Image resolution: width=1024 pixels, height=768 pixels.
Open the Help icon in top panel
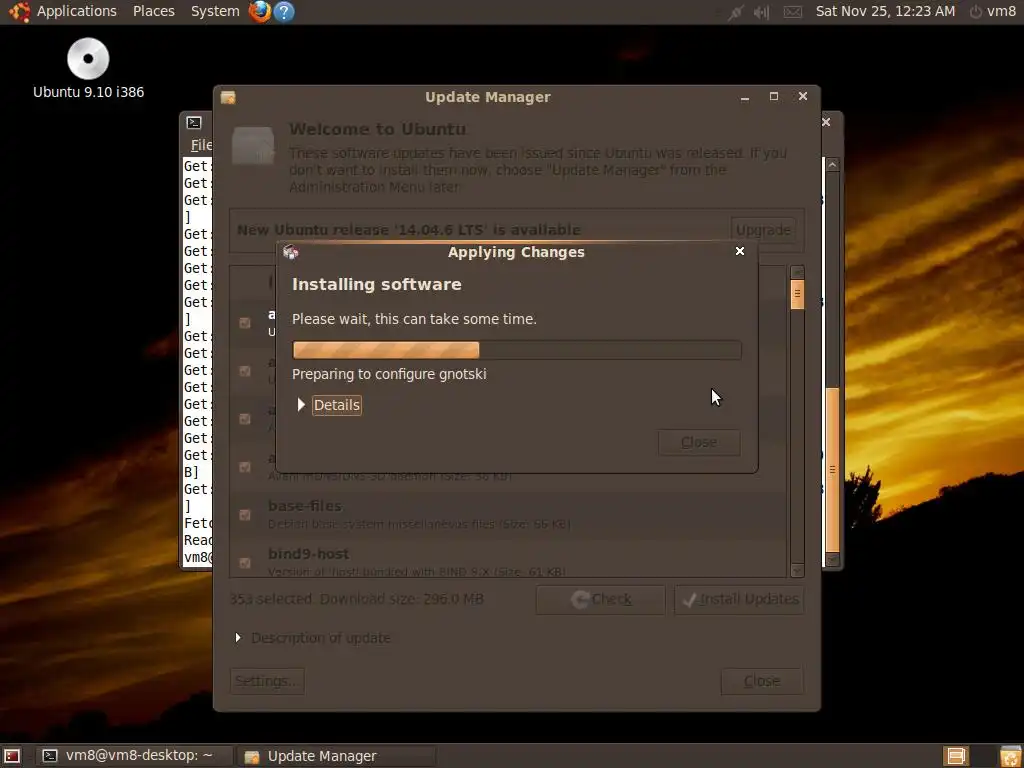click(x=283, y=11)
